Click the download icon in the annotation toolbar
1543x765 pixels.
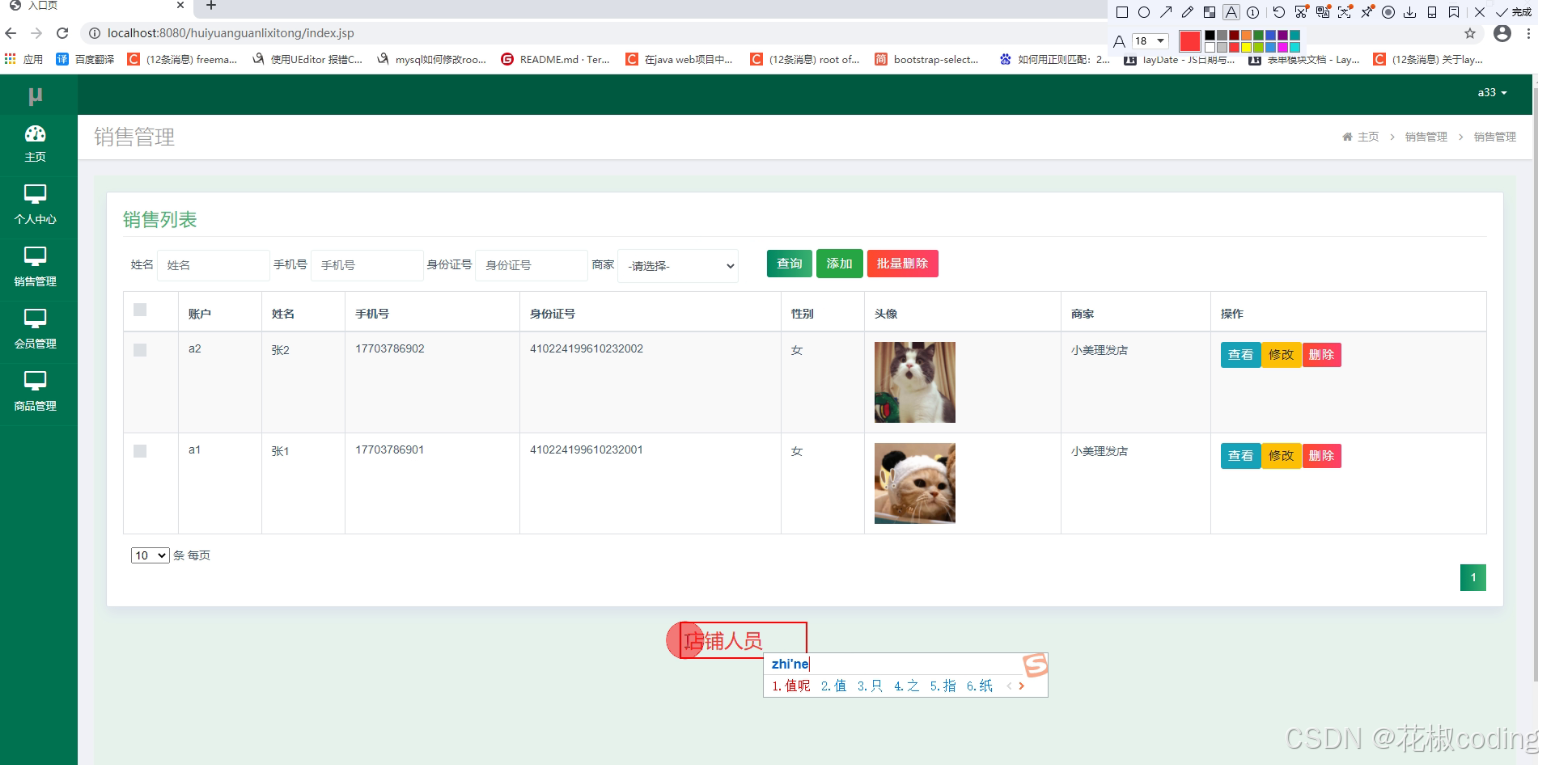[1410, 10]
